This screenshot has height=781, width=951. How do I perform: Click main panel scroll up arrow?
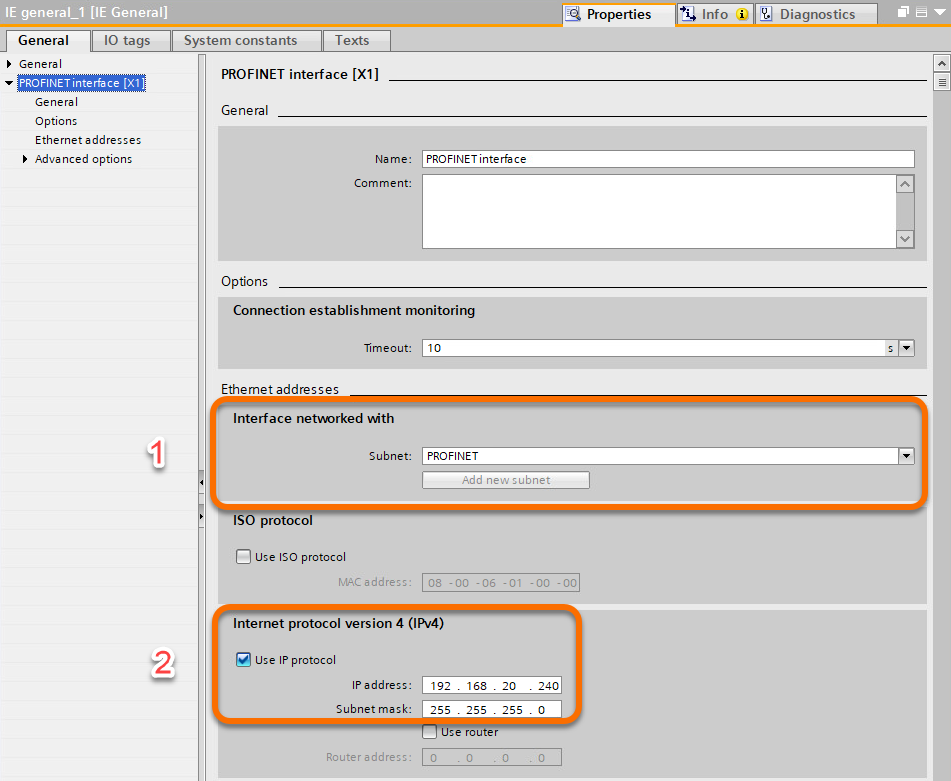pyautogui.click(x=941, y=63)
